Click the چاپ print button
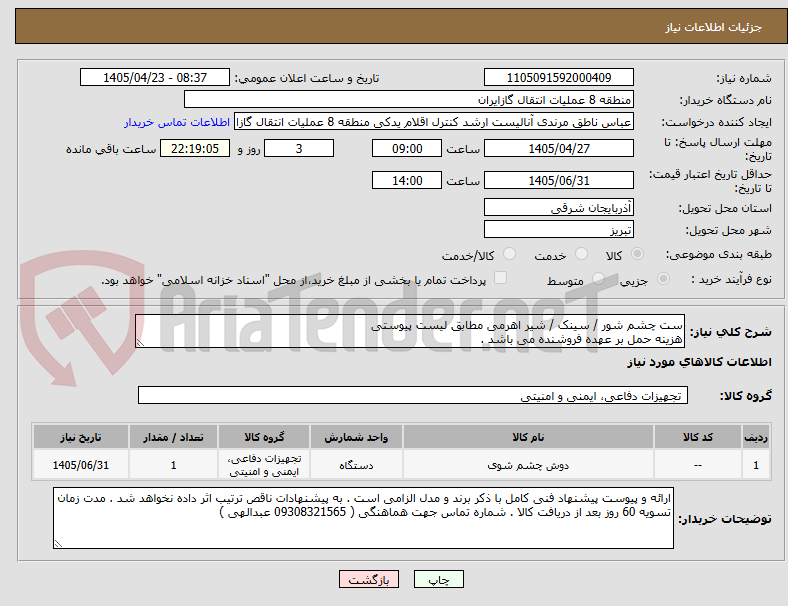Image resolution: width=788 pixels, height=606 pixels. point(439,579)
